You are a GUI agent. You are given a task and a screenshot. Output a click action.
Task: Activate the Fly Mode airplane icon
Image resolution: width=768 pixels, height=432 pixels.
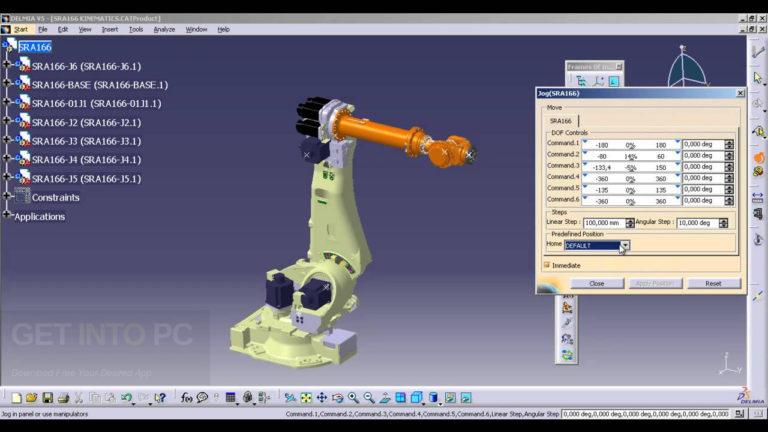point(290,398)
